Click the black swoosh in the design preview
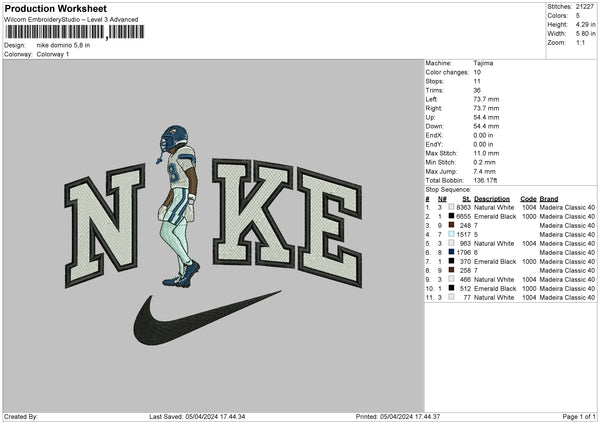The image size is (600, 424). 207,318
